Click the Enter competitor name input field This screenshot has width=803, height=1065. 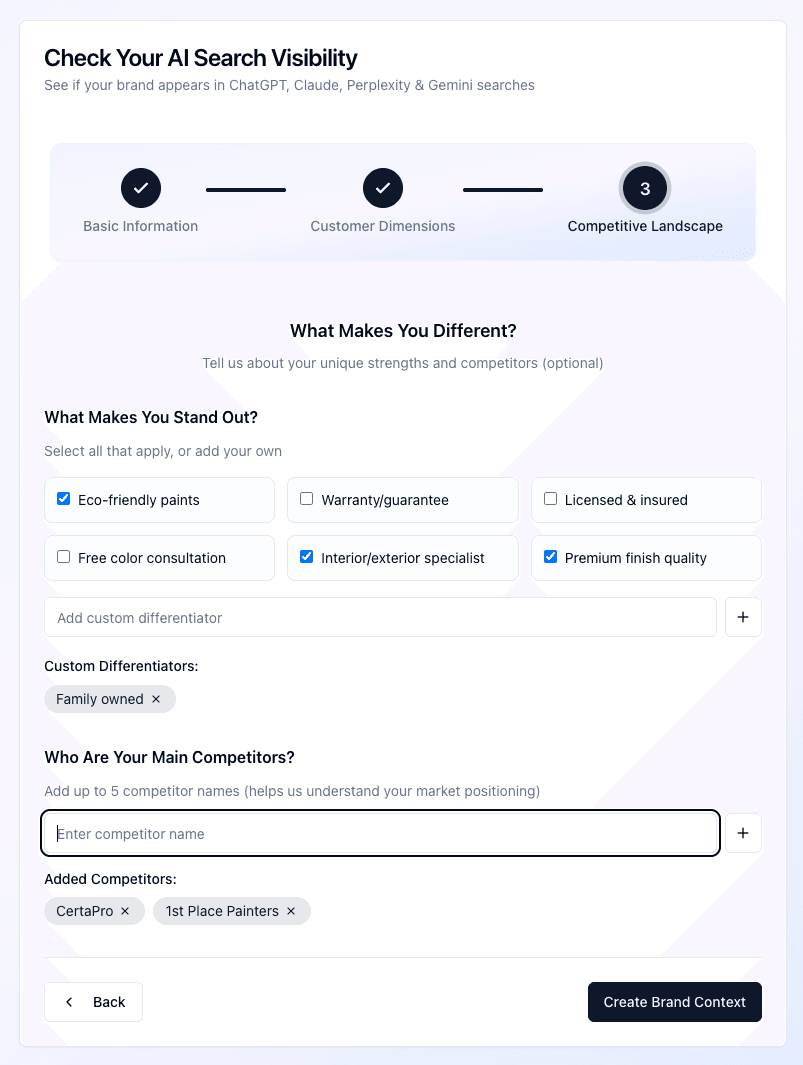tap(380, 832)
